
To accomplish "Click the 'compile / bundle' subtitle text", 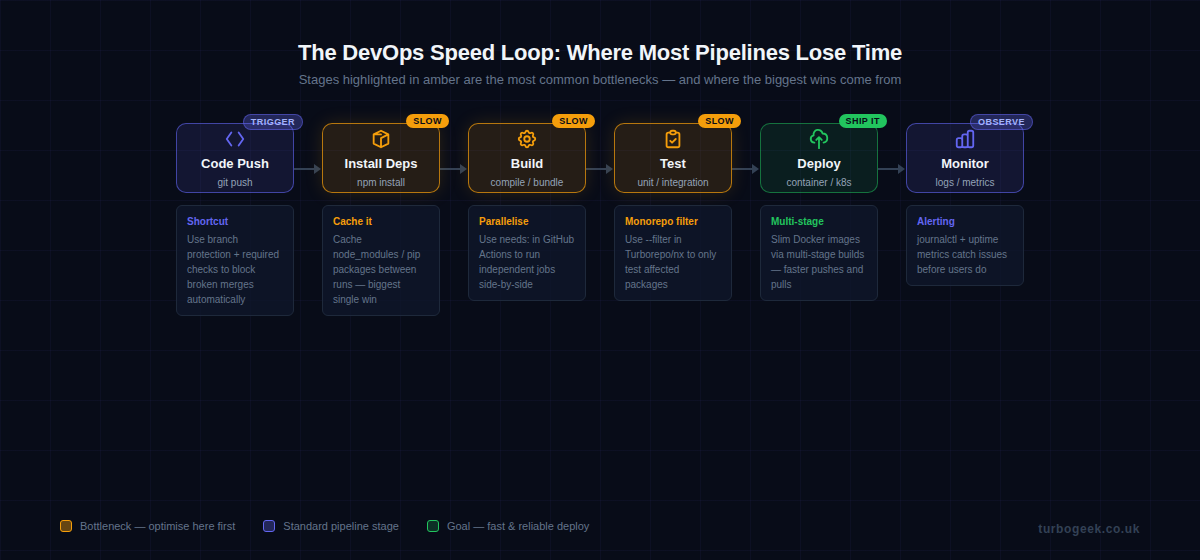I will pos(527,183).
